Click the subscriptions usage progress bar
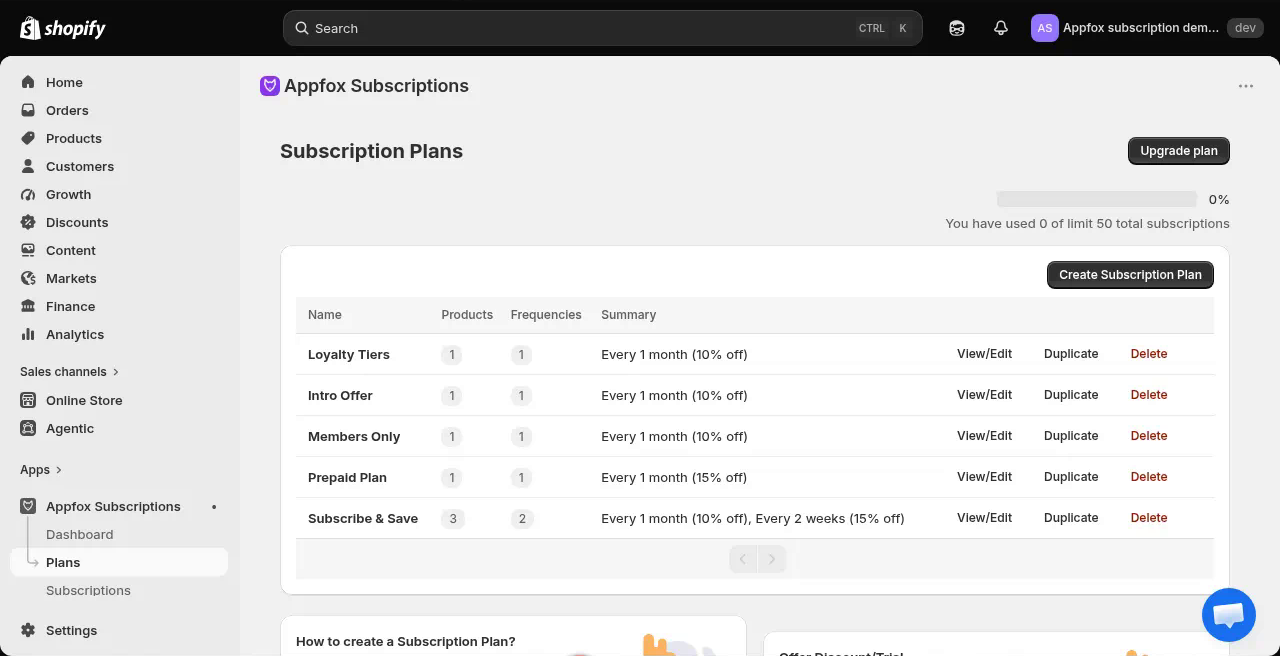This screenshot has width=1280, height=656. [1097, 199]
